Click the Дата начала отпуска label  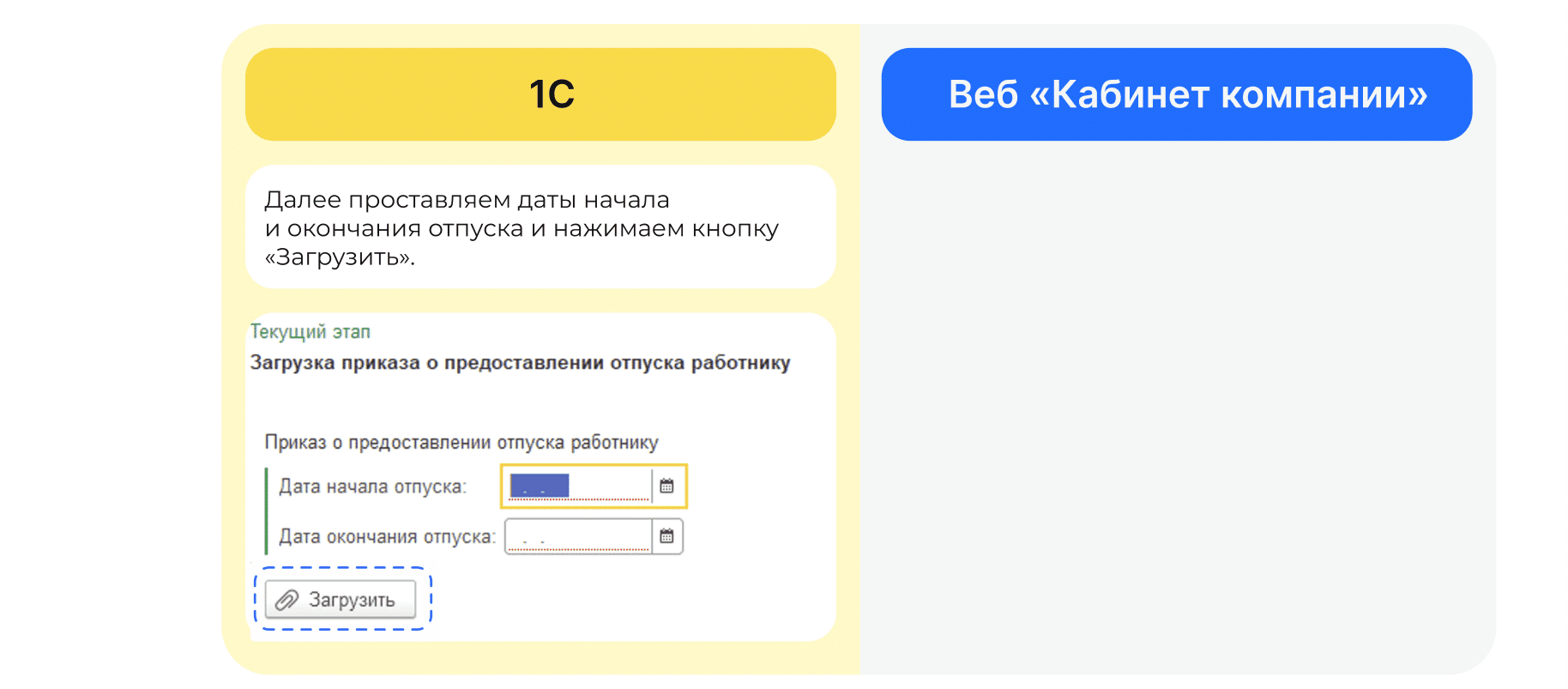[x=372, y=487]
